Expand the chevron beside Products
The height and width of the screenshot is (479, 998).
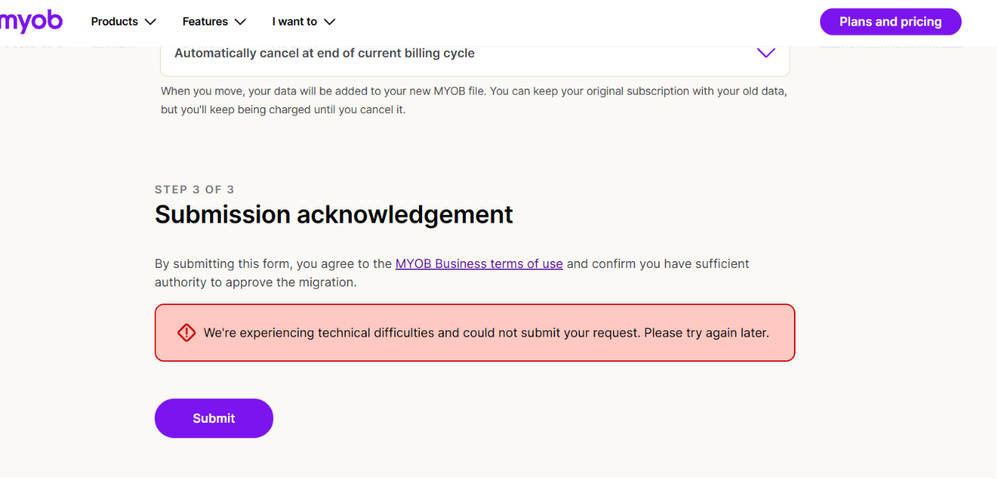150,22
